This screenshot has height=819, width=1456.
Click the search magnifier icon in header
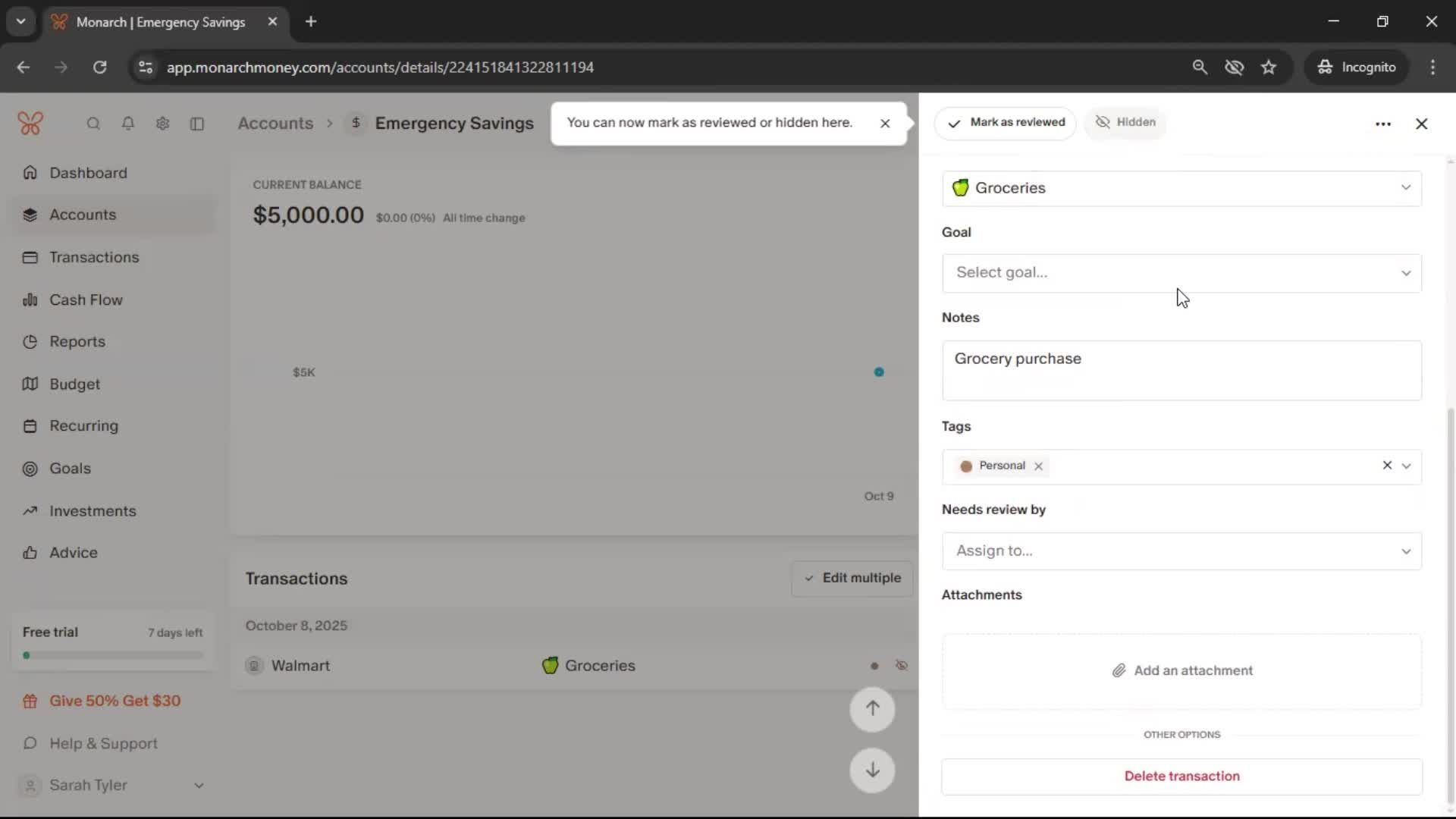pos(93,124)
